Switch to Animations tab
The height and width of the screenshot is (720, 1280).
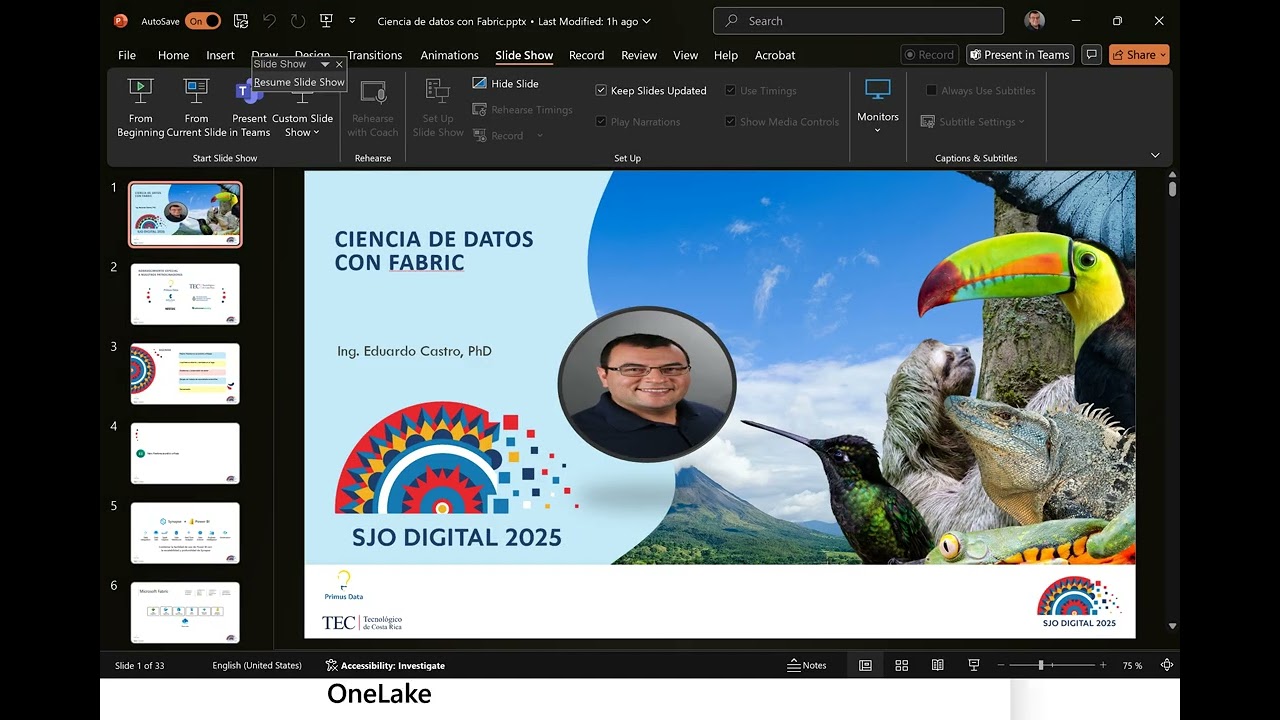tap(449, 55)
